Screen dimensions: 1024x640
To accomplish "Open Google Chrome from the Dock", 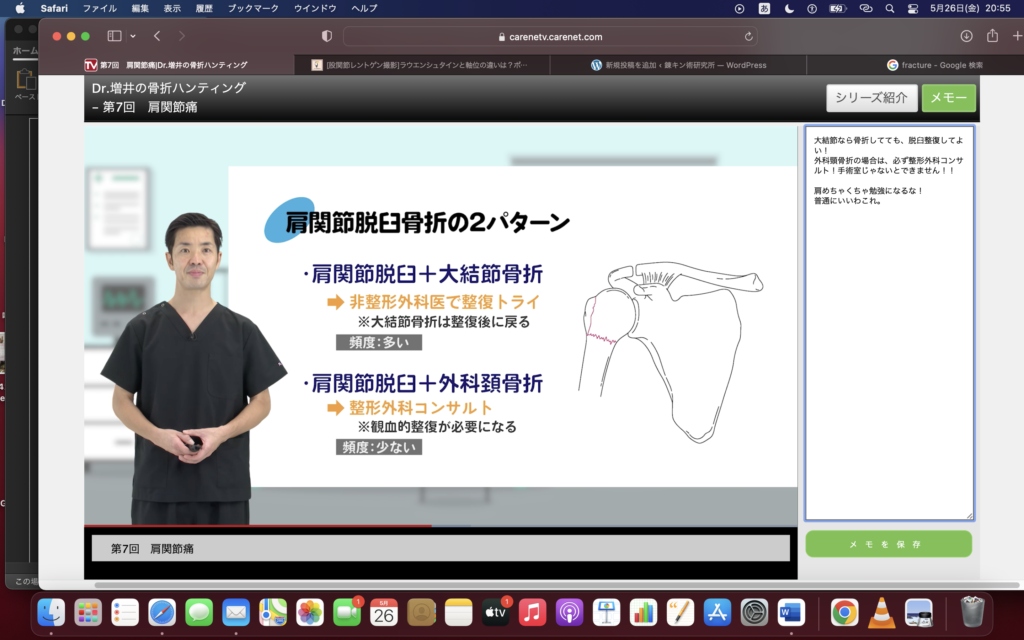I will [844, 612].
